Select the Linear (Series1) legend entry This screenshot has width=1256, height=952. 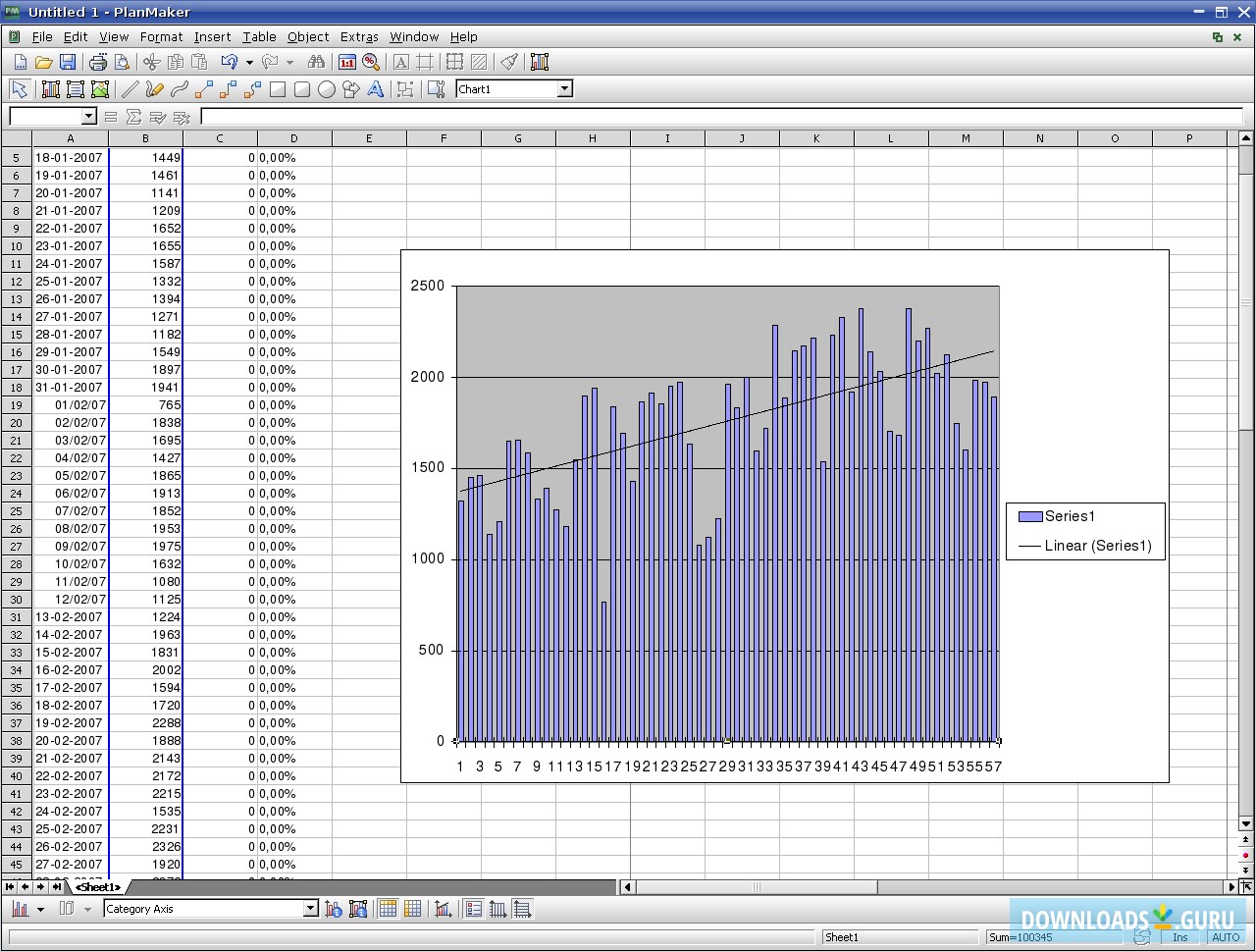click(x=1097, y=546)
